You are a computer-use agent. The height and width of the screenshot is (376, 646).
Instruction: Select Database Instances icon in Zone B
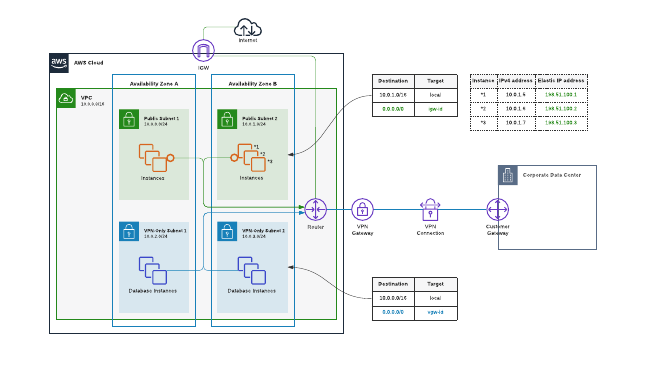[x=252, y=271]
